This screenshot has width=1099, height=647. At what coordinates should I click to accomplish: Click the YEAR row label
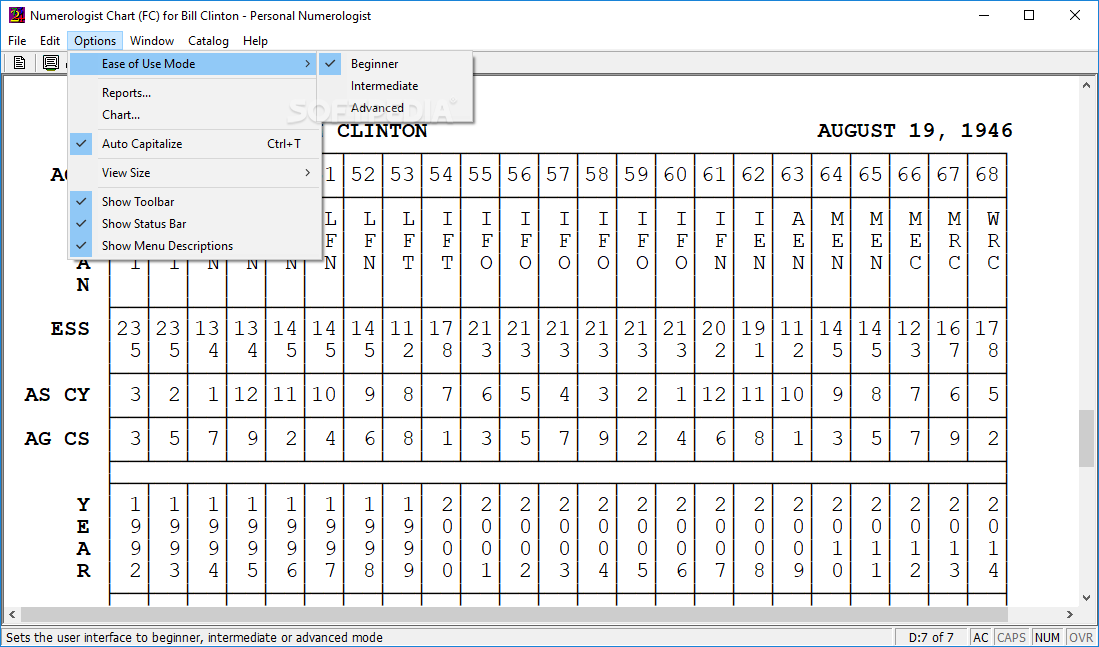(x=83, y=537)
